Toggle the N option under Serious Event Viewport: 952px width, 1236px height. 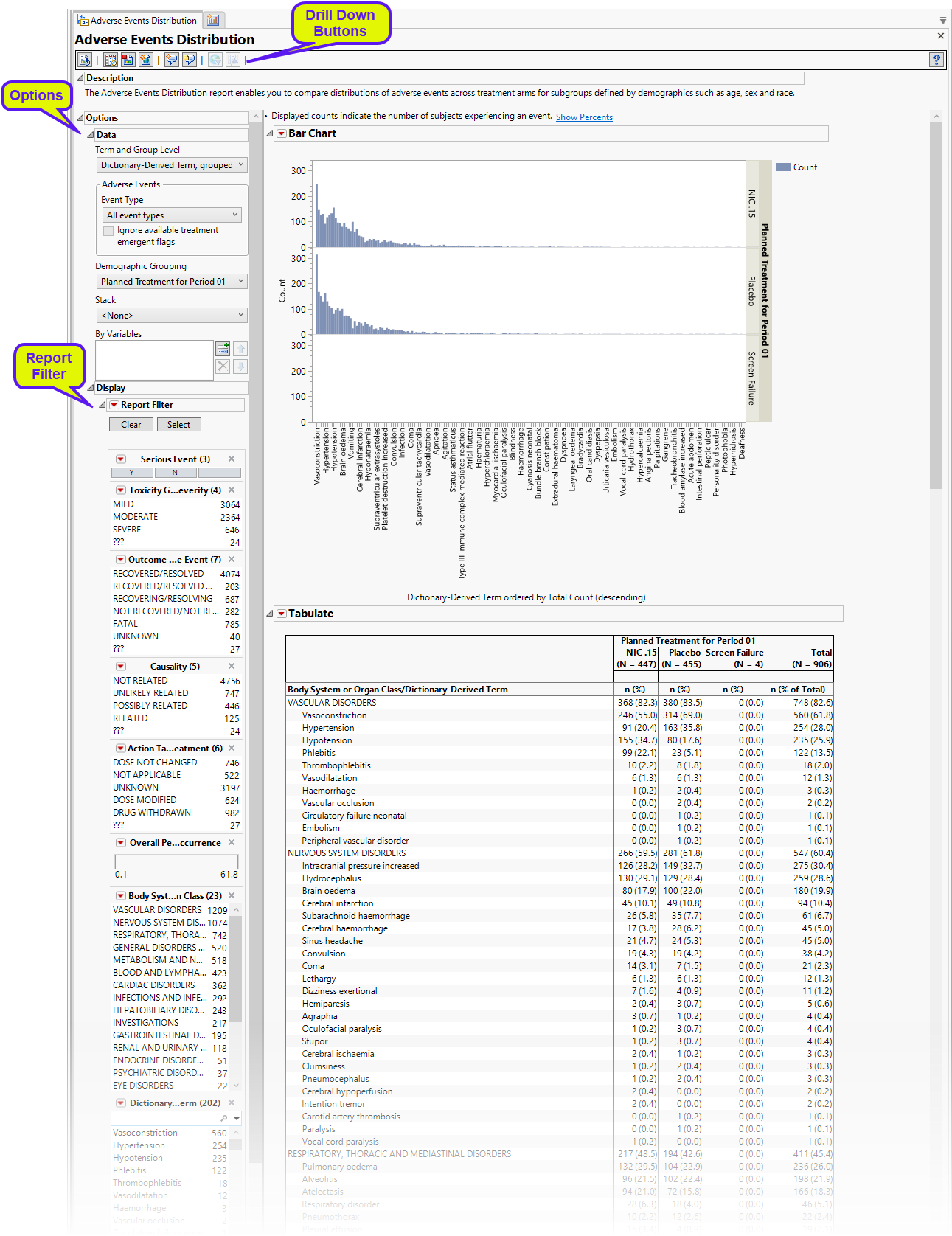pos(175,473)
